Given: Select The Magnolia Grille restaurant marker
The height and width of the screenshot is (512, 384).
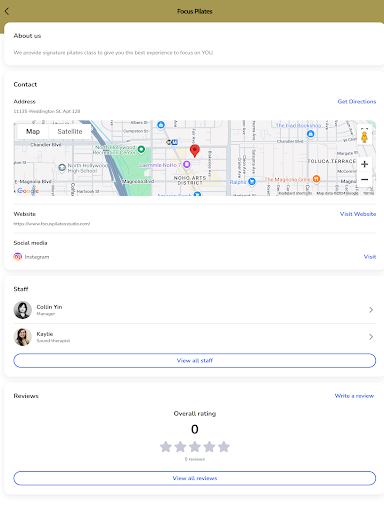Looking at the screenshot, I should pyautogui.click(x=316, y=179).
